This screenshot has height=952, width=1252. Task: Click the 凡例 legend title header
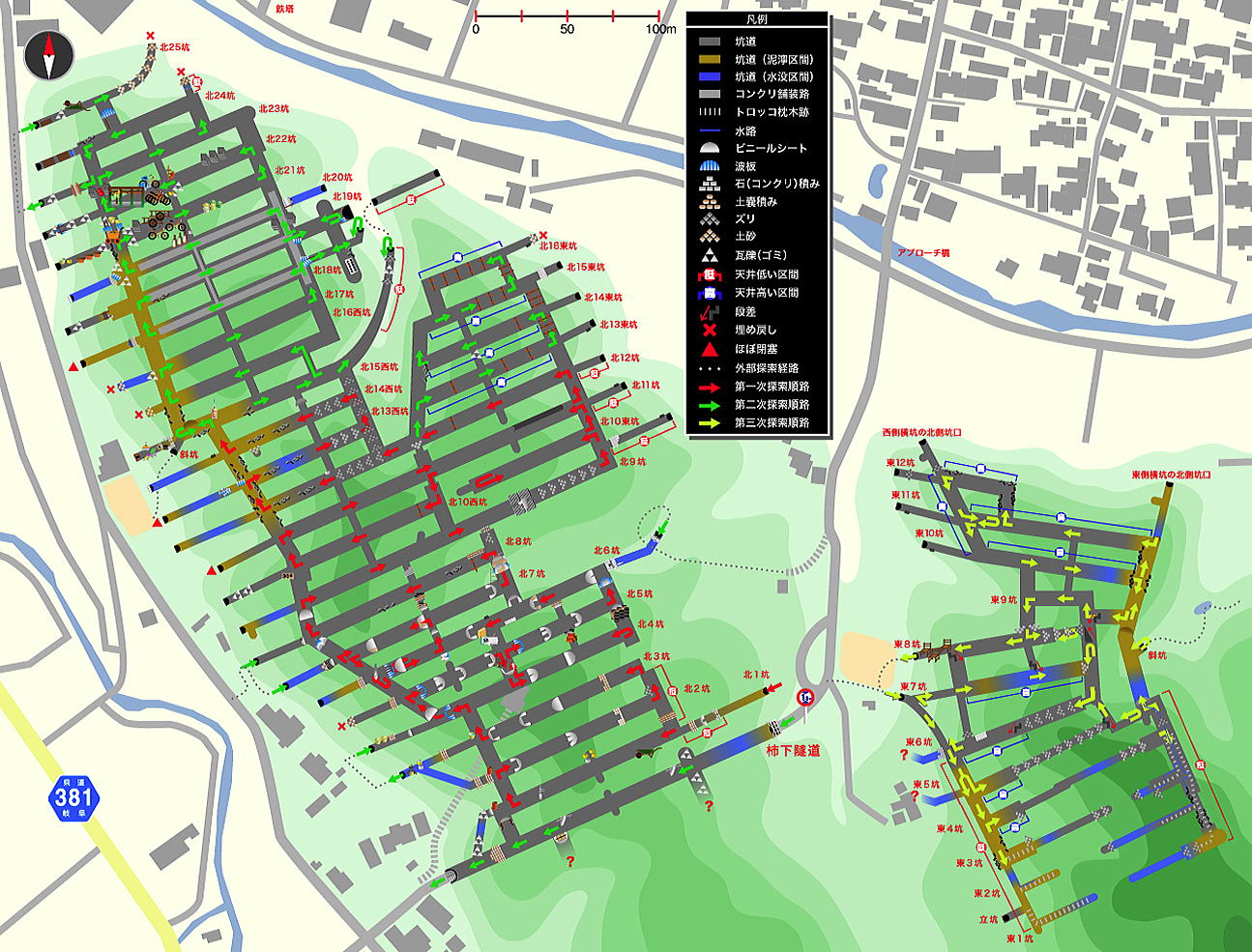point(757,19)
